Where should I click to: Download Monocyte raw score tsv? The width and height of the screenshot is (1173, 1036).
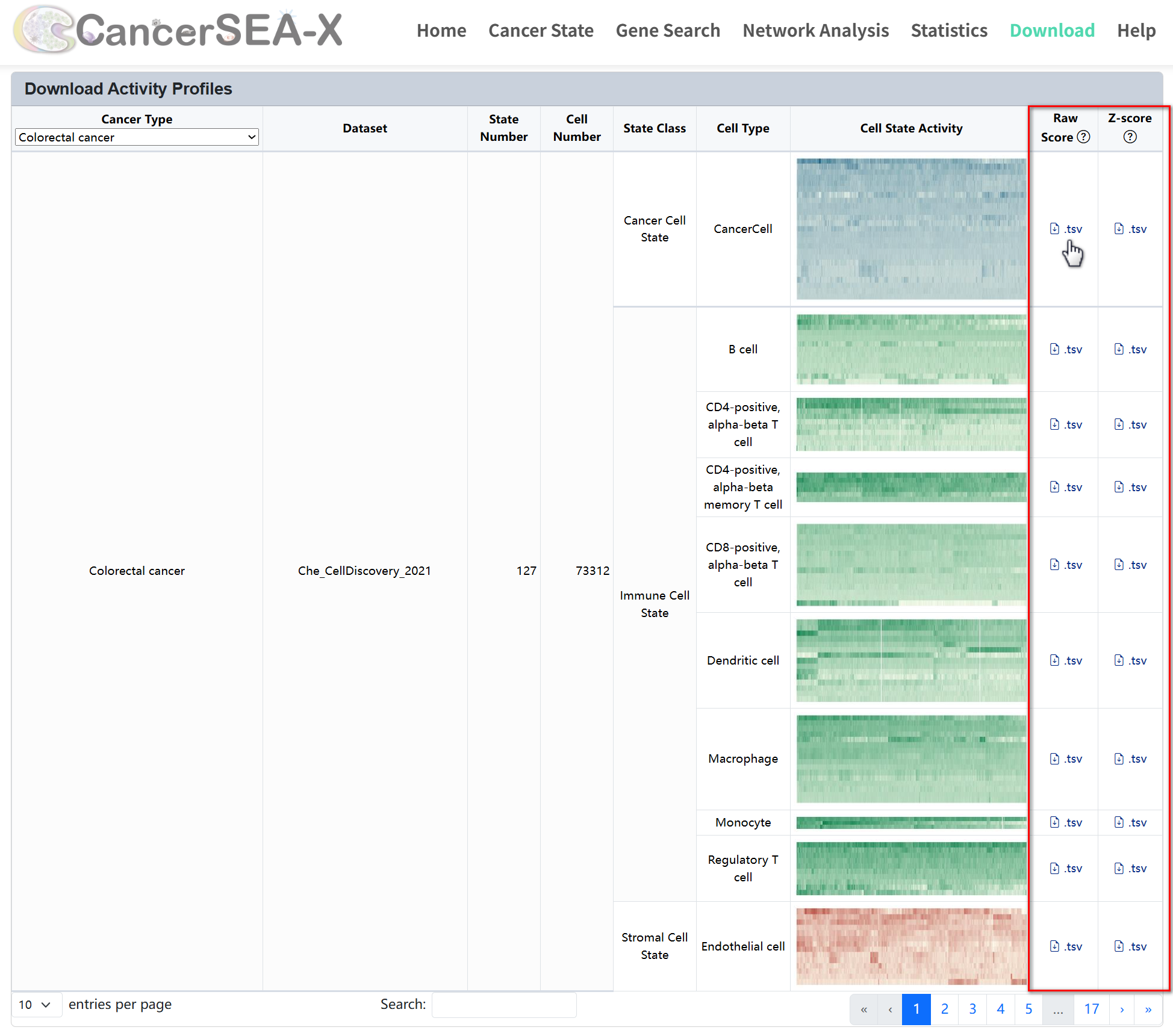[x=1066, y=822]
